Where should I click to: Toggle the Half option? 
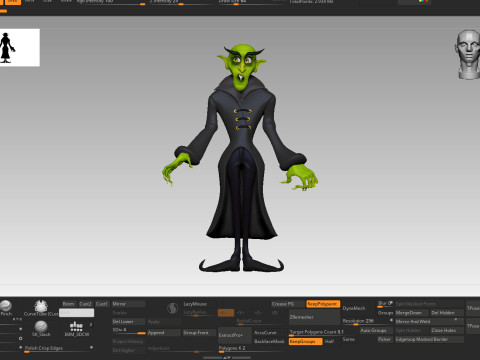point(330,341)
